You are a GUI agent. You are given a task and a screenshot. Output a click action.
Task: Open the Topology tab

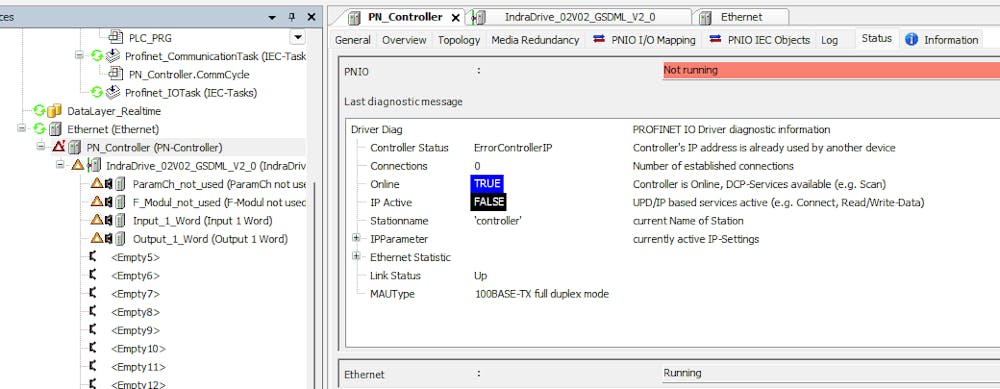point(459,40)
